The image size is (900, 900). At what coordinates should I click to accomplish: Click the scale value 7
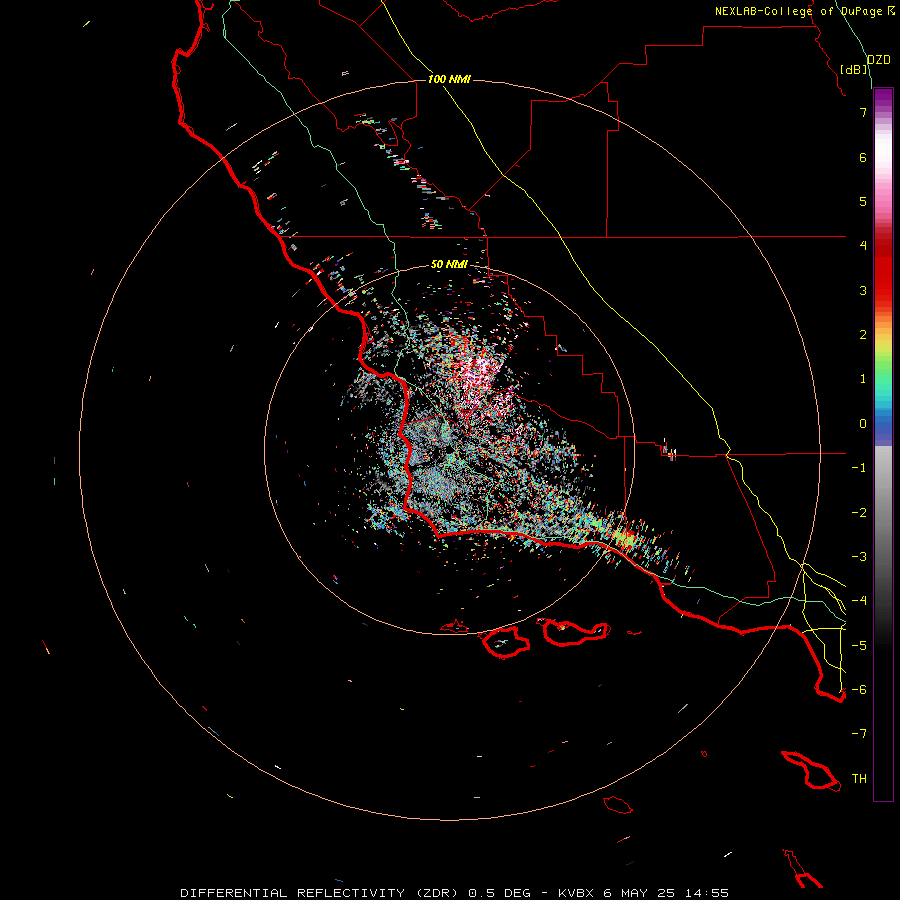tap(863, 112)
